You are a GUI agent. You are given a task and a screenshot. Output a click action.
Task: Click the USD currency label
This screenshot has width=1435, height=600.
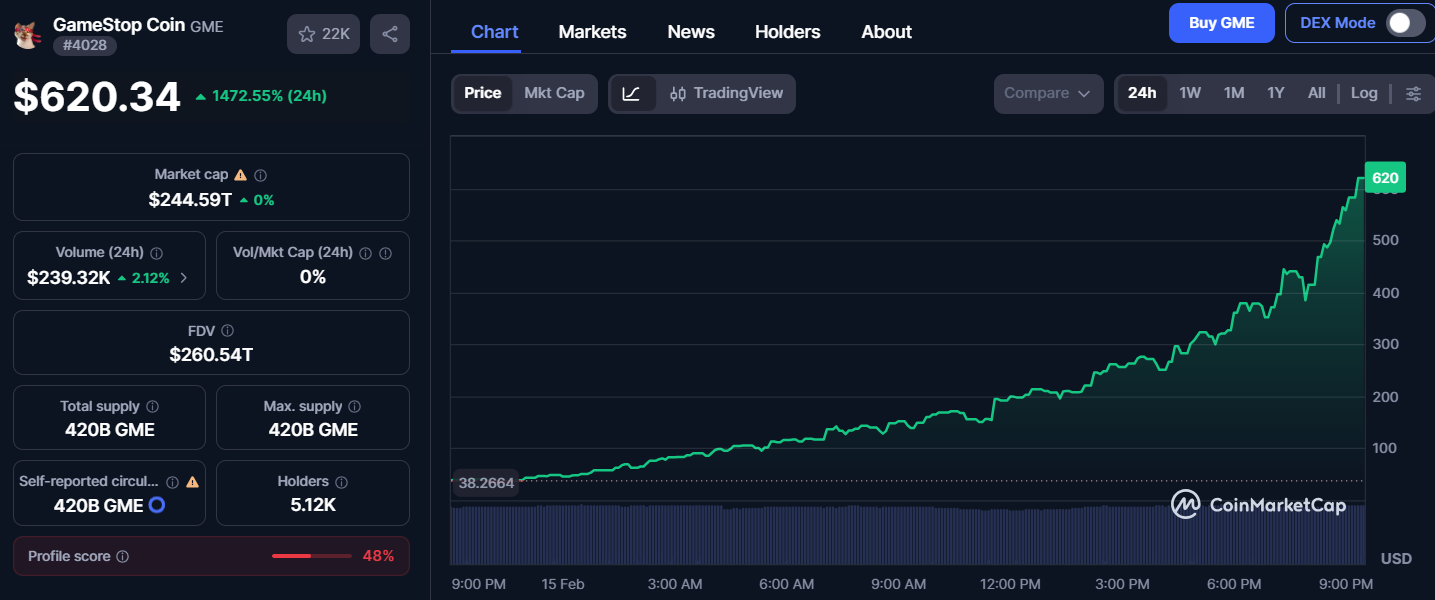pyautogui.click(x=1396, y=558)
